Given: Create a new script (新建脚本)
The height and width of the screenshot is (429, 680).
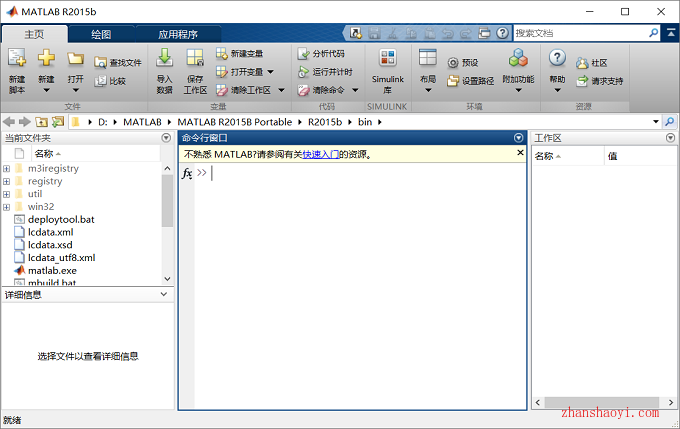Looking at the screenshot, I should point(17,71).
